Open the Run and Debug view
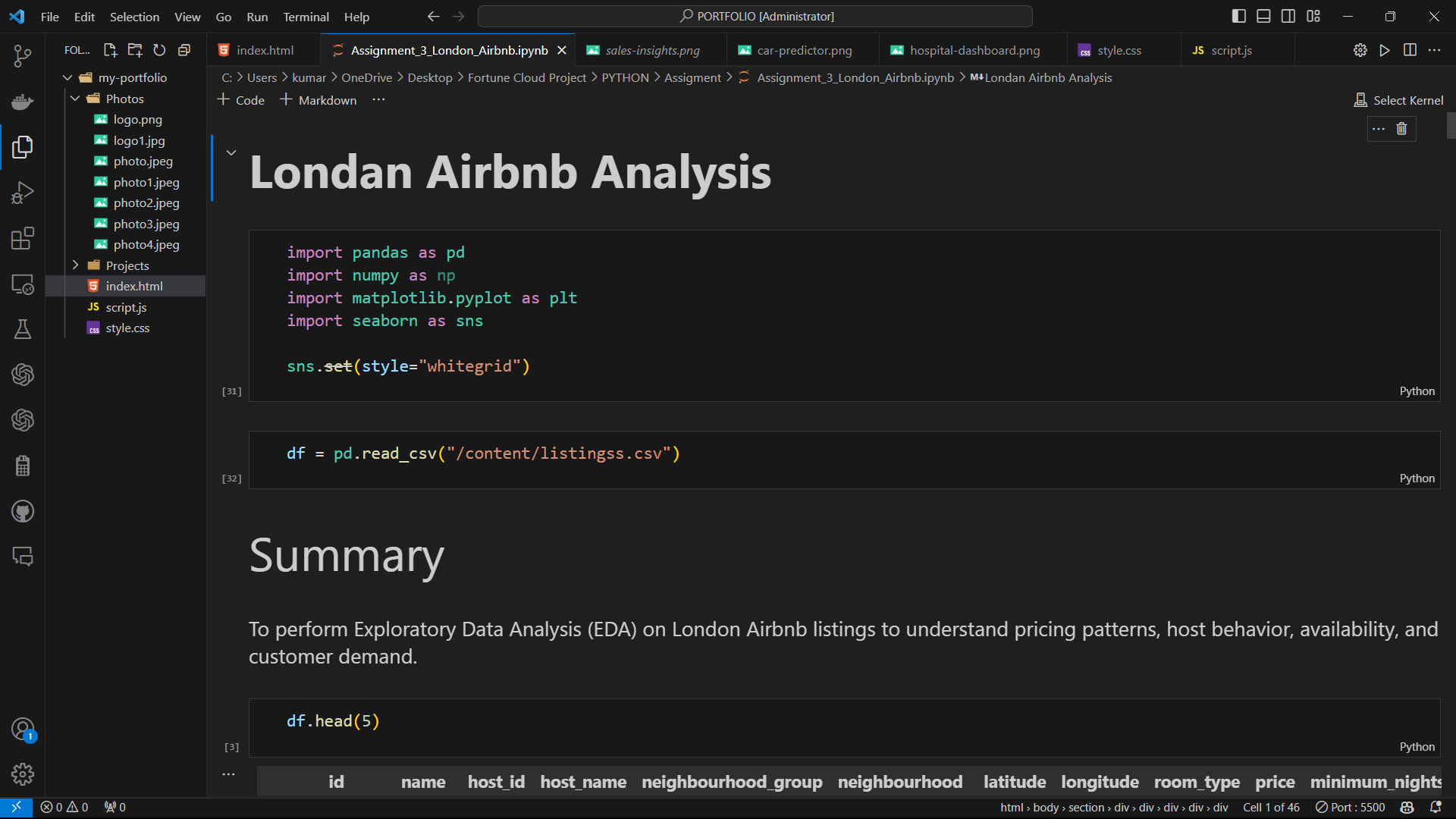The image size is (1456, 819). (22, 193)
